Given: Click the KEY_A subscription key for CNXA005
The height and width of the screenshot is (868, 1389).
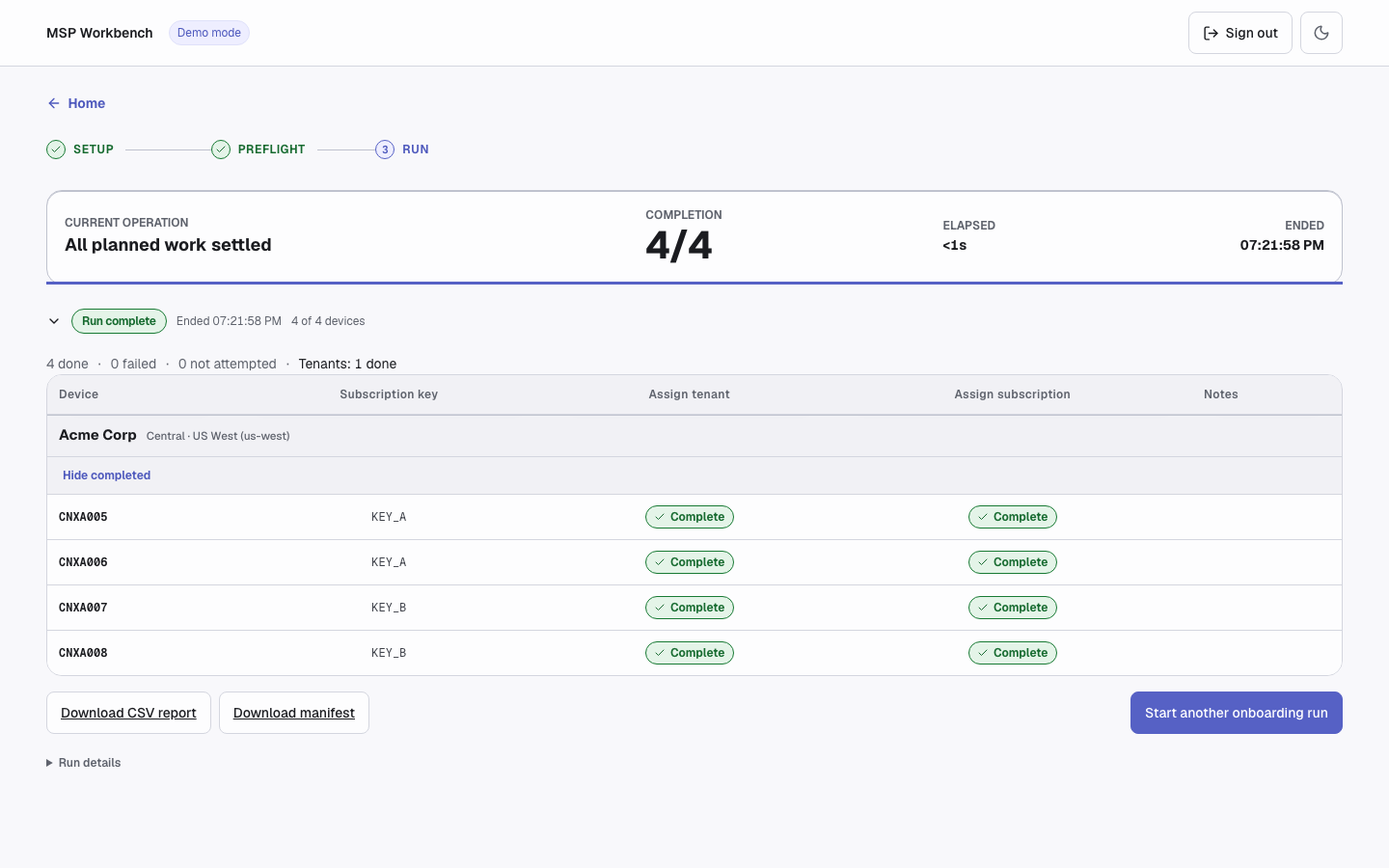Looking at the screenshot, I should tap(389, 517).
